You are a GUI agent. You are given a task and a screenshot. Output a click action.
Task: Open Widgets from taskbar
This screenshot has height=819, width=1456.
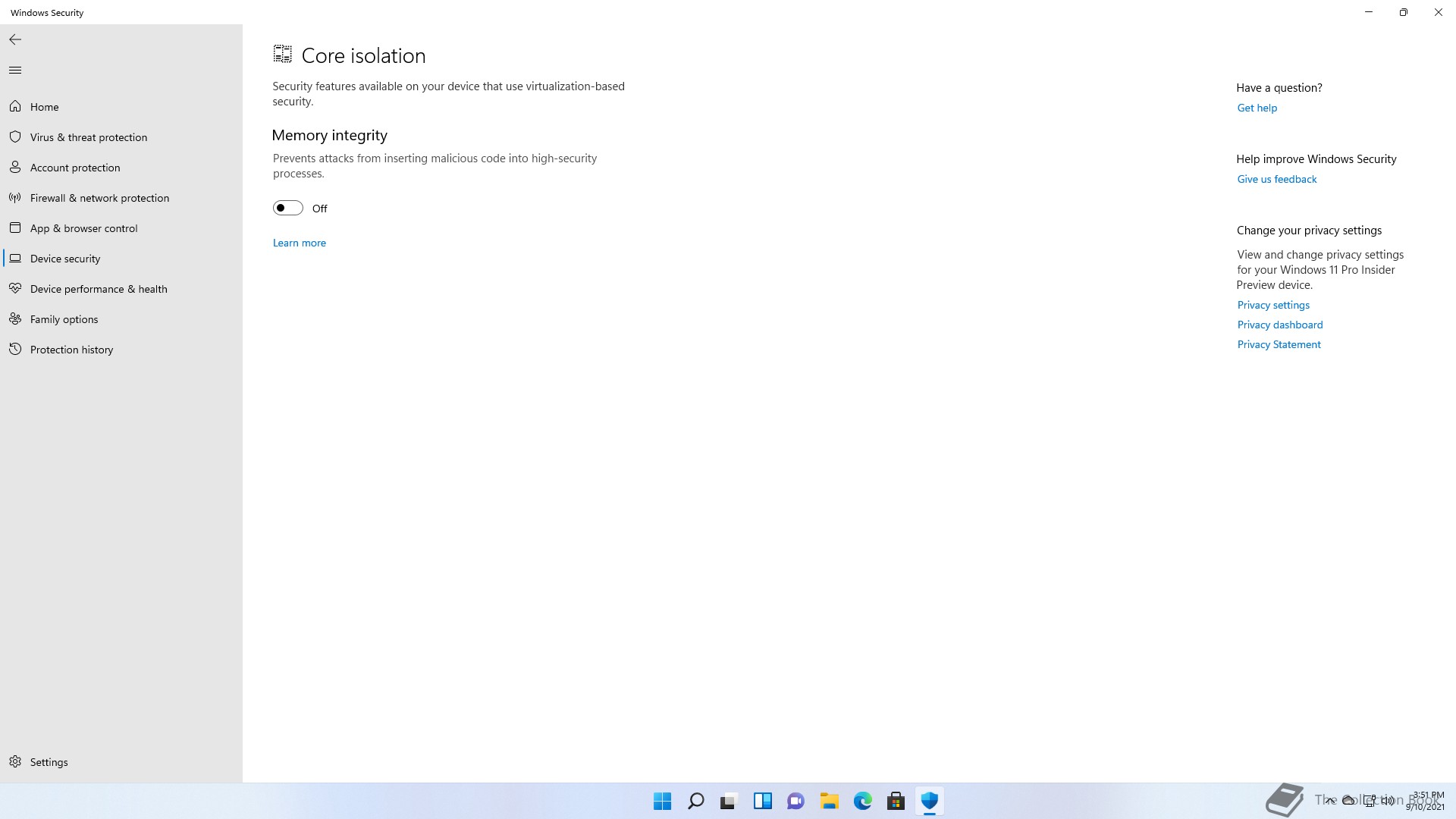click(x=762, y=801)
